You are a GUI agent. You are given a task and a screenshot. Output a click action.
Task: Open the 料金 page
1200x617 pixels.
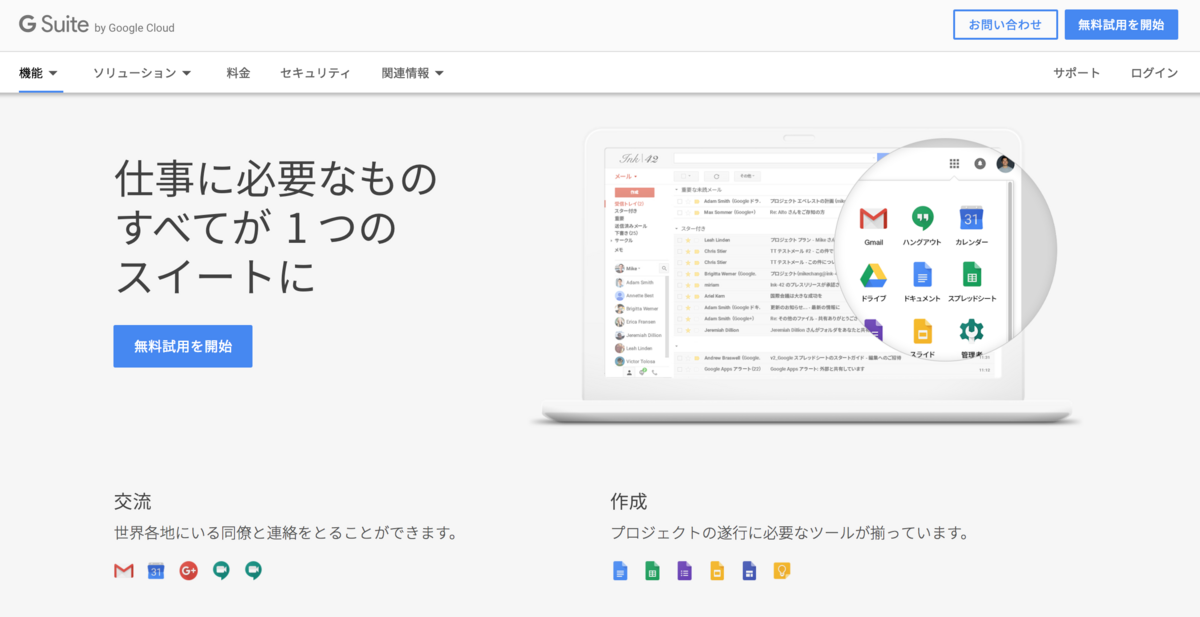(238, 73)
